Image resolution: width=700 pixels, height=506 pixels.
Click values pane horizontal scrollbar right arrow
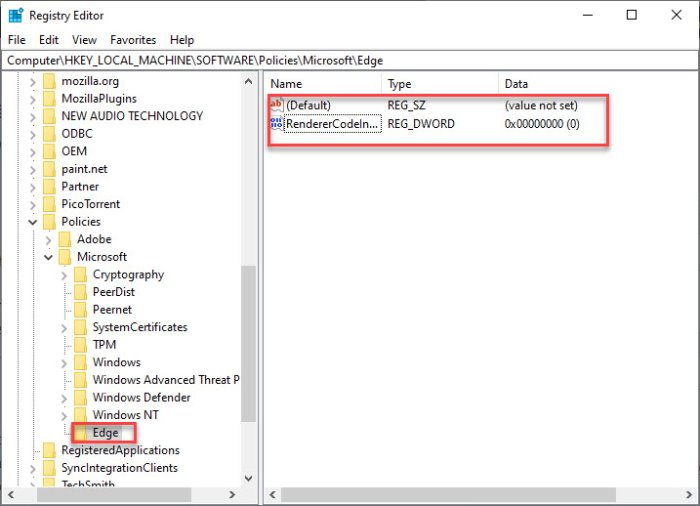[x=689, y=494]
